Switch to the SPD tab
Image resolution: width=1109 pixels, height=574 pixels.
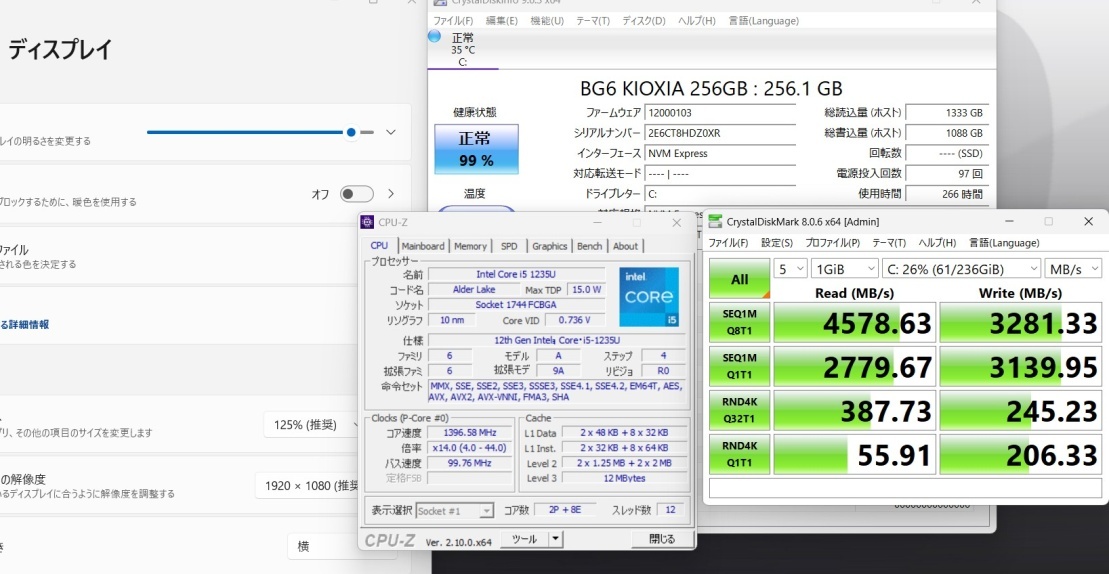coord(509,246)
